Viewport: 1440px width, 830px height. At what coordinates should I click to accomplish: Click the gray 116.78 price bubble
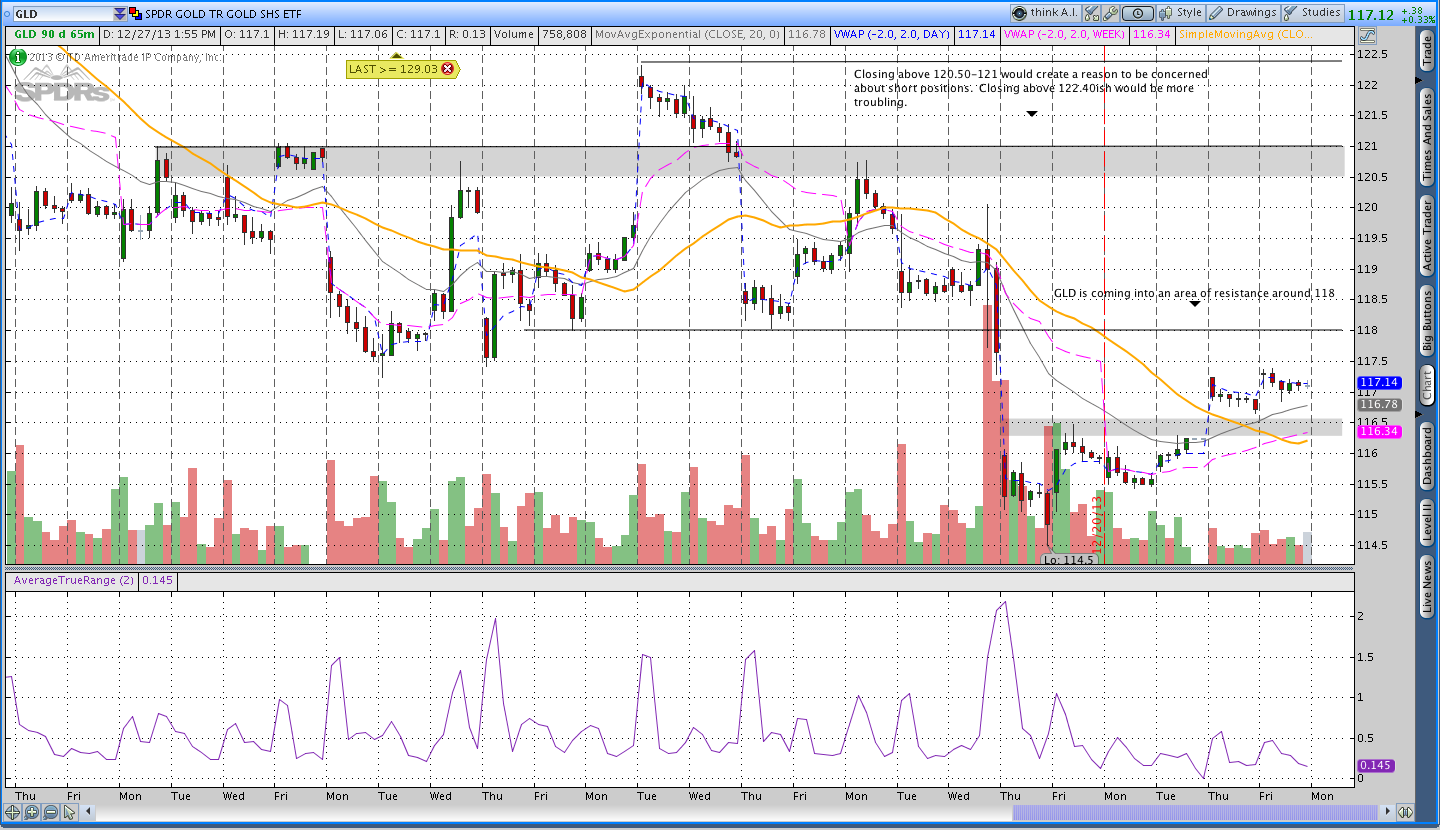(1378, 404)
